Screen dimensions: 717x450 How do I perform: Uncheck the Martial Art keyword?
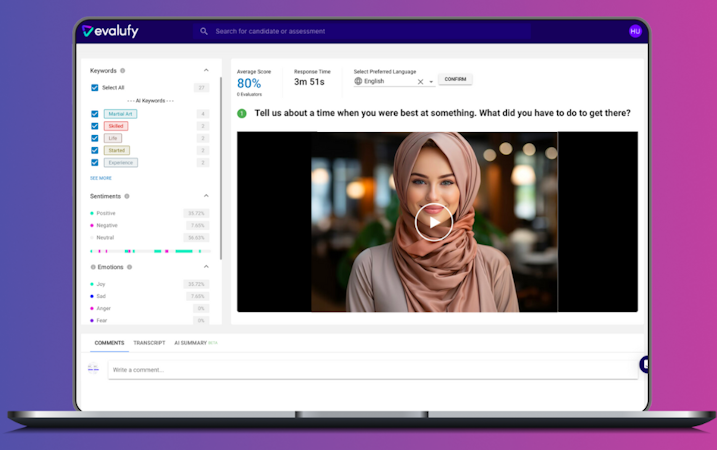(95, 114)
